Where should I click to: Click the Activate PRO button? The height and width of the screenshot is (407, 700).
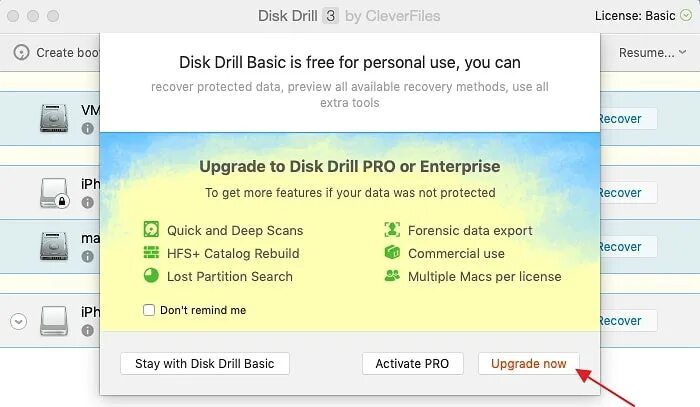coord(412,364)
